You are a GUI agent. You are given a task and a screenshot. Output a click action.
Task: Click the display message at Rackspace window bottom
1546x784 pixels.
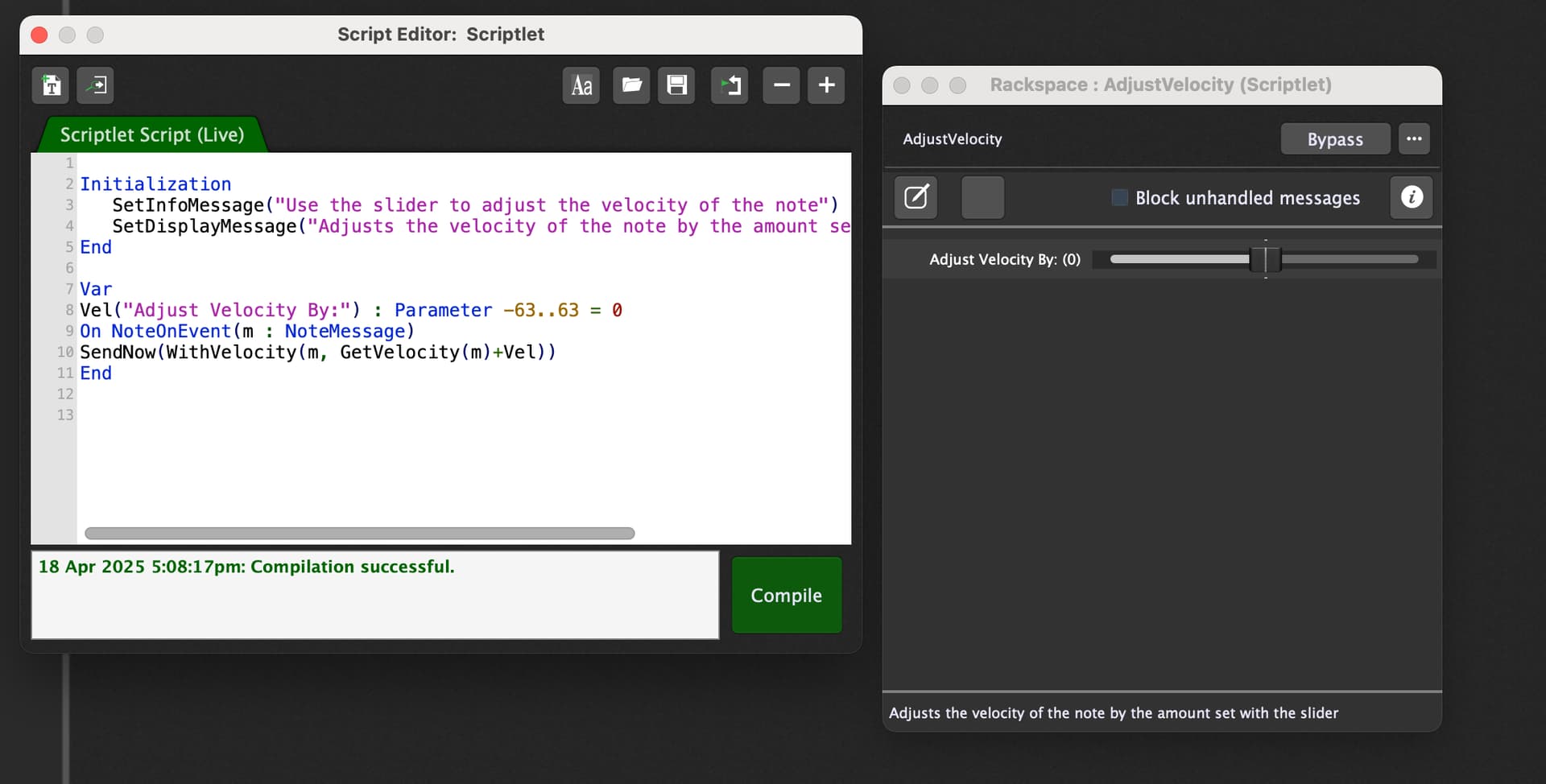click(x=1114, y=713)
